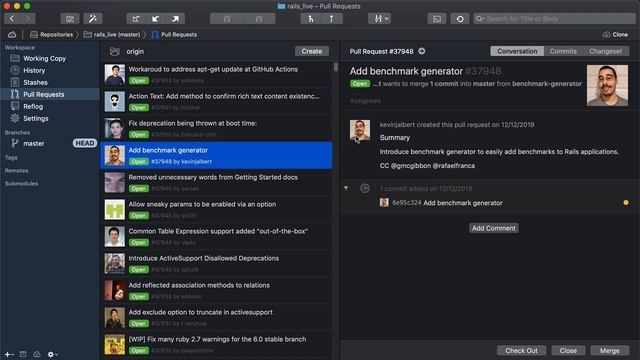Expand the Submodules section header
Image resolution: width=640 pixels, height=360 pixels.
21,183
